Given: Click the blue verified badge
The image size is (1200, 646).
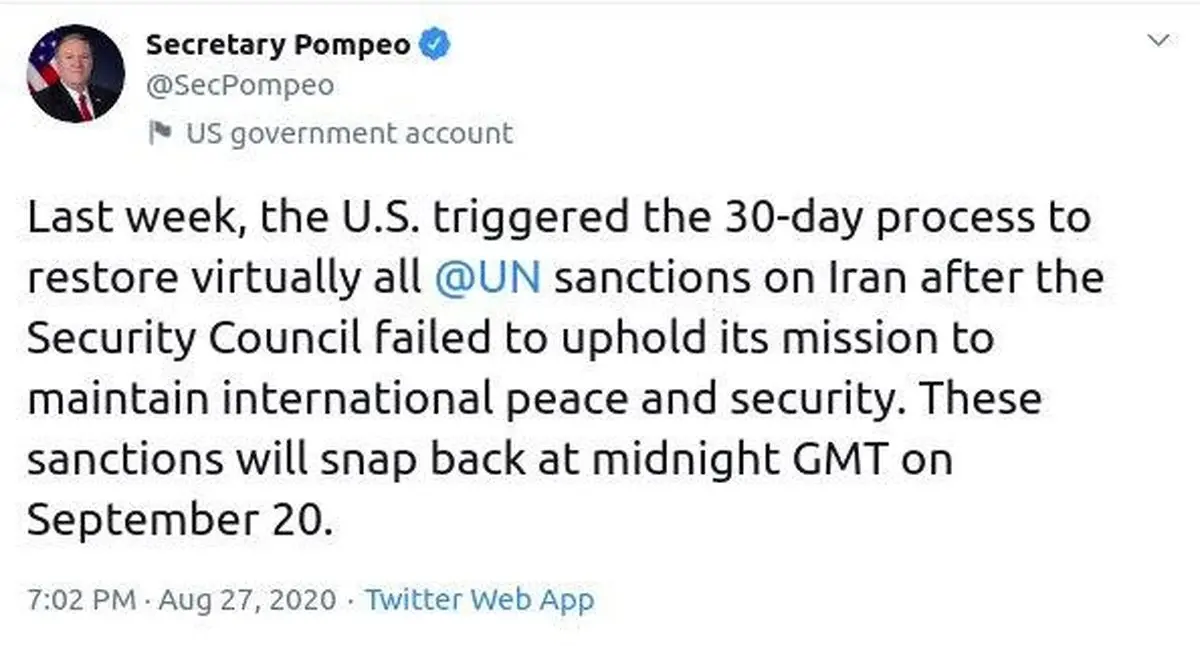Looking at the screenshot, I should [x=436, y=44].
